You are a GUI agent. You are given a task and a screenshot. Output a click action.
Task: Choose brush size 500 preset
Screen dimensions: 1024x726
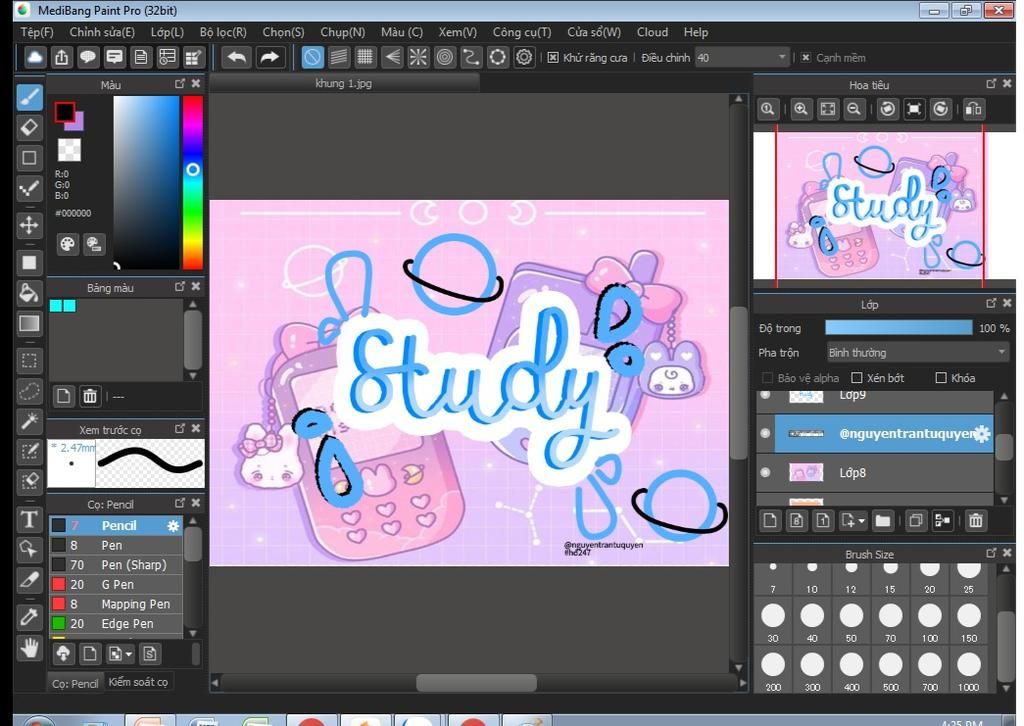click(x=890, y=671)
